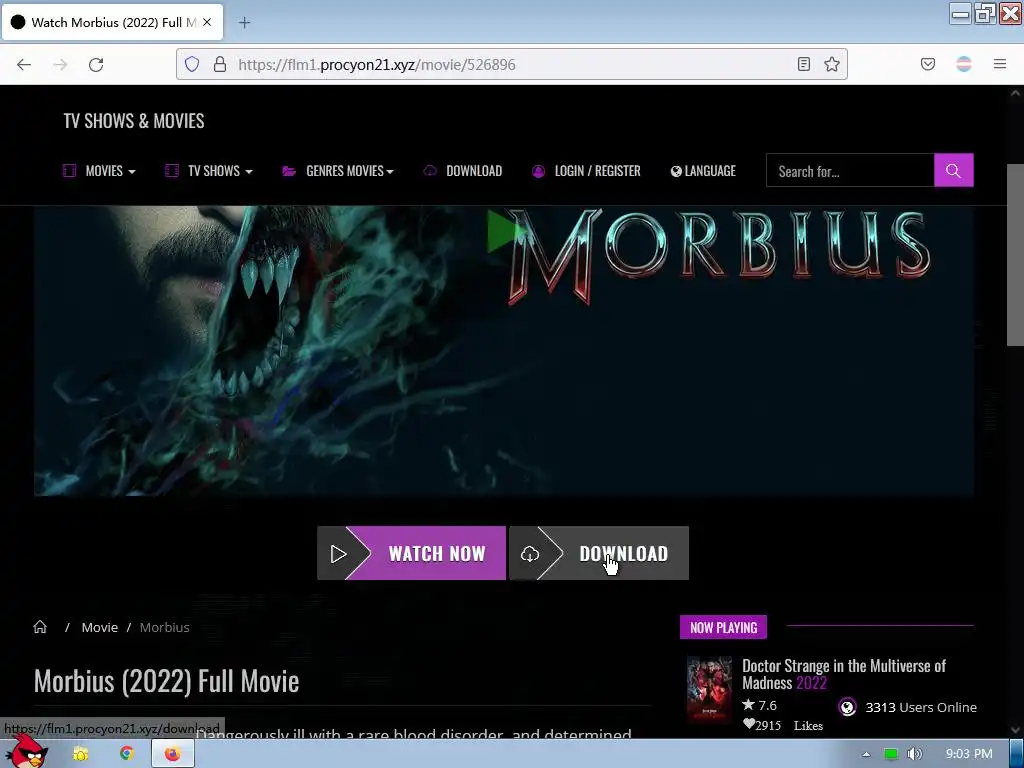Click the green network tray icon
This screenshot has height=768, width=1024.
891,754
